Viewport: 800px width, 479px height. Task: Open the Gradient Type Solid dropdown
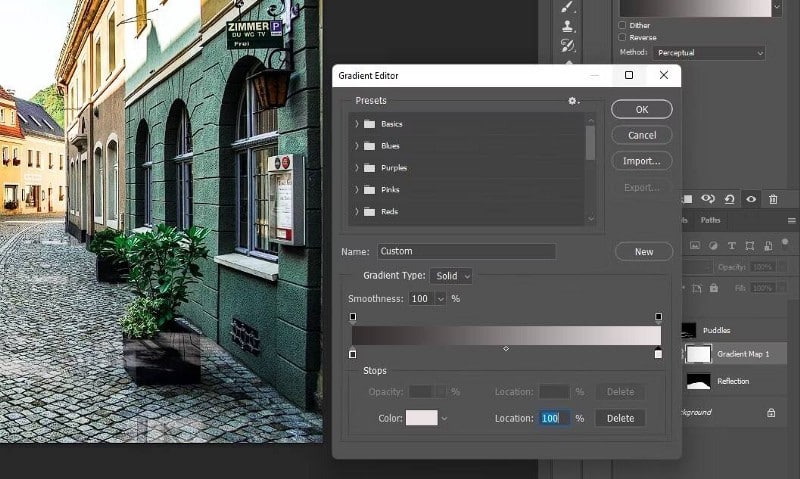coord(451,276)
